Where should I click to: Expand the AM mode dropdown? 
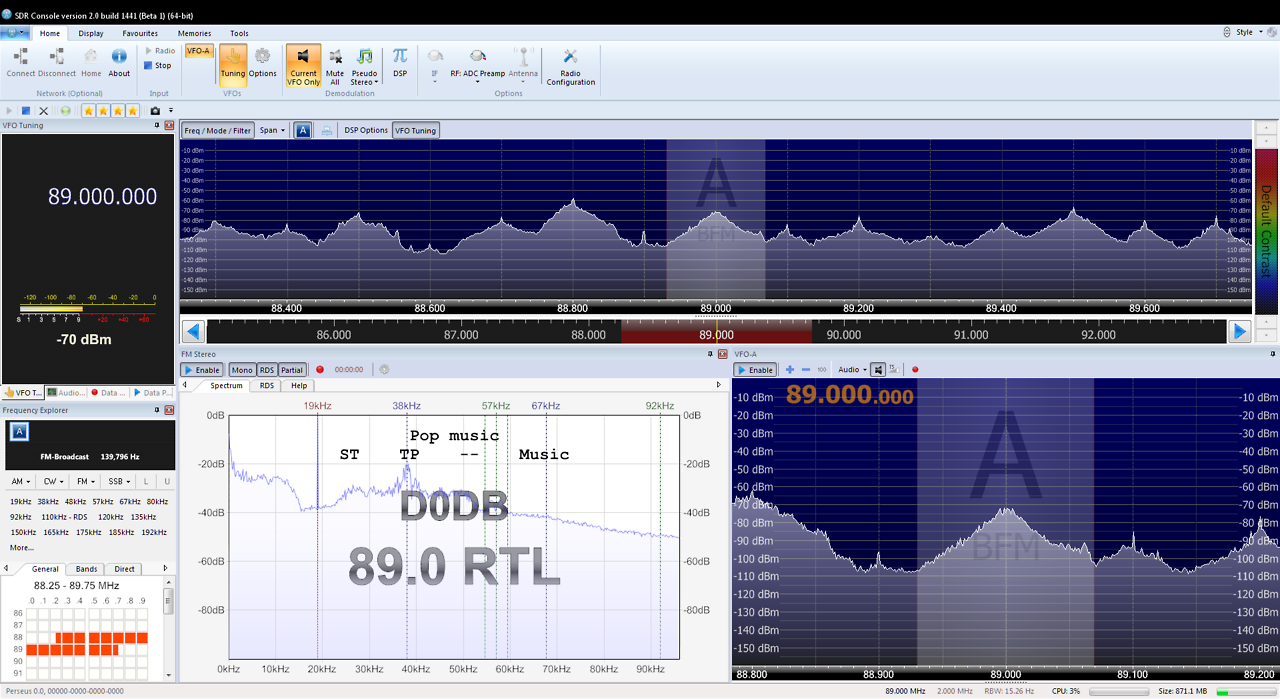coord(21,482)
